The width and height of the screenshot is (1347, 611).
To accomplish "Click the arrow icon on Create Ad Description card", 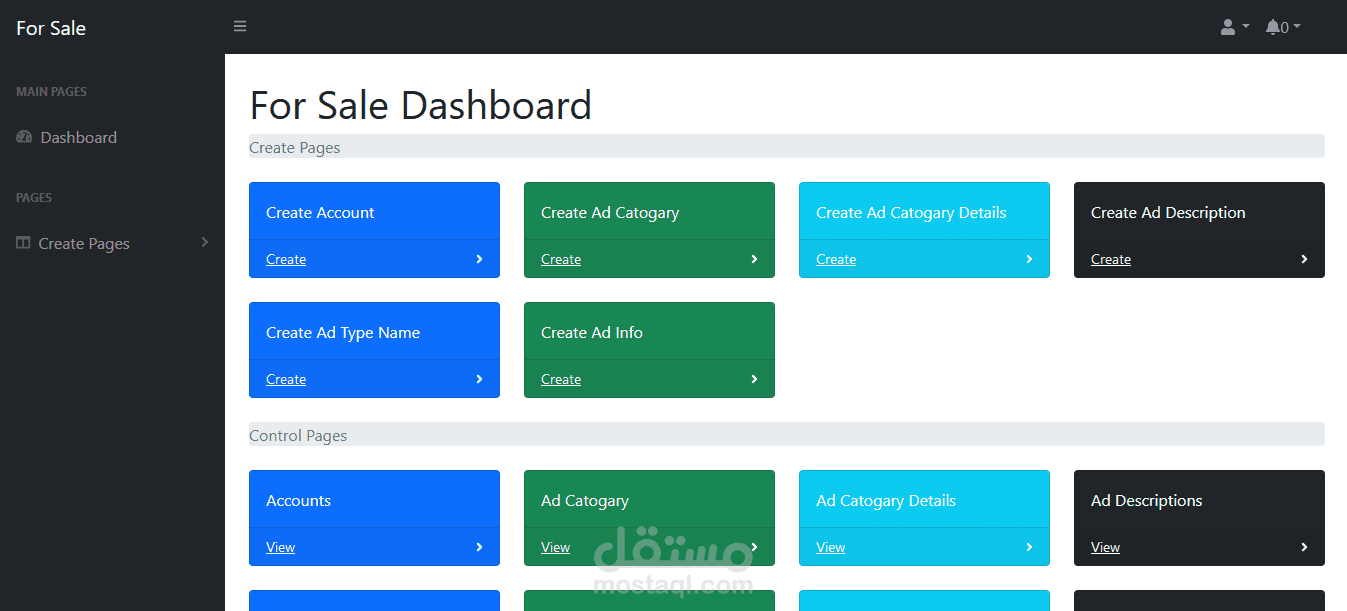I will 1305,258.
